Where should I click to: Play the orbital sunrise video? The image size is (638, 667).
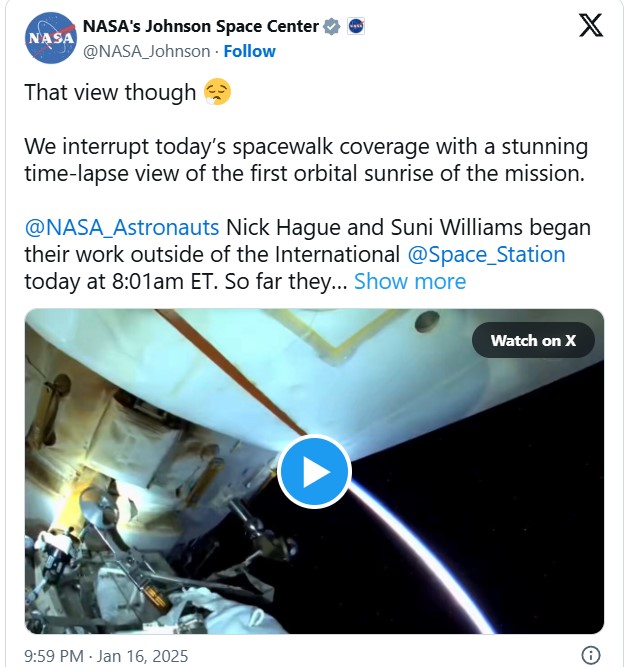point(314,472)
